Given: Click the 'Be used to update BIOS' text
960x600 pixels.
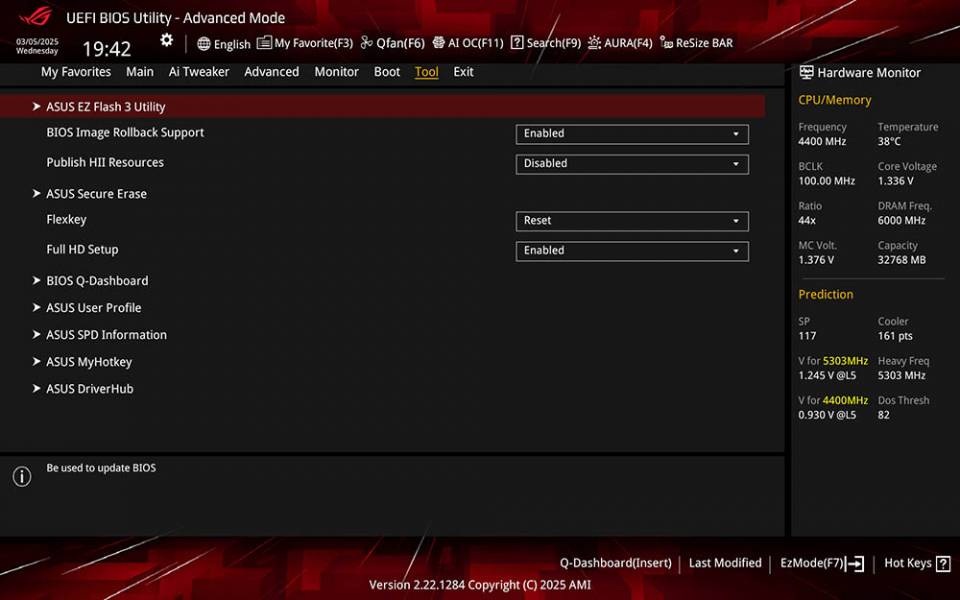Looking at the screenshot, I should point(101,468).
